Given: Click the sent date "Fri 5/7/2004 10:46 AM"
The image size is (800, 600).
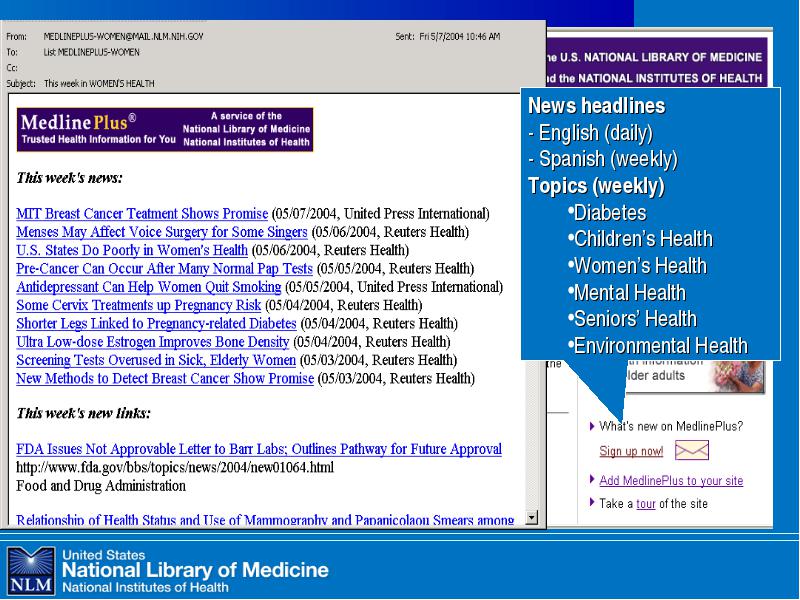Looking at the screenshot, I should [x=460, y=36].
